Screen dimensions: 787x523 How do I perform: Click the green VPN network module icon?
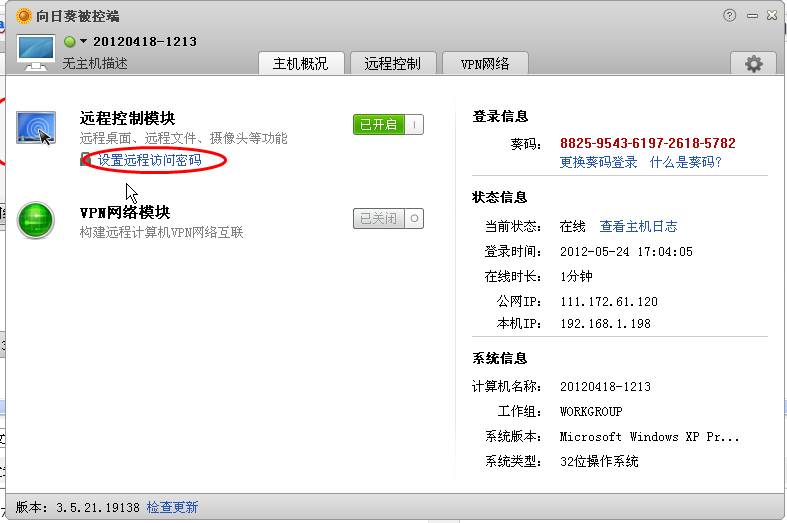pyautogui.click(x=36, y=220)
